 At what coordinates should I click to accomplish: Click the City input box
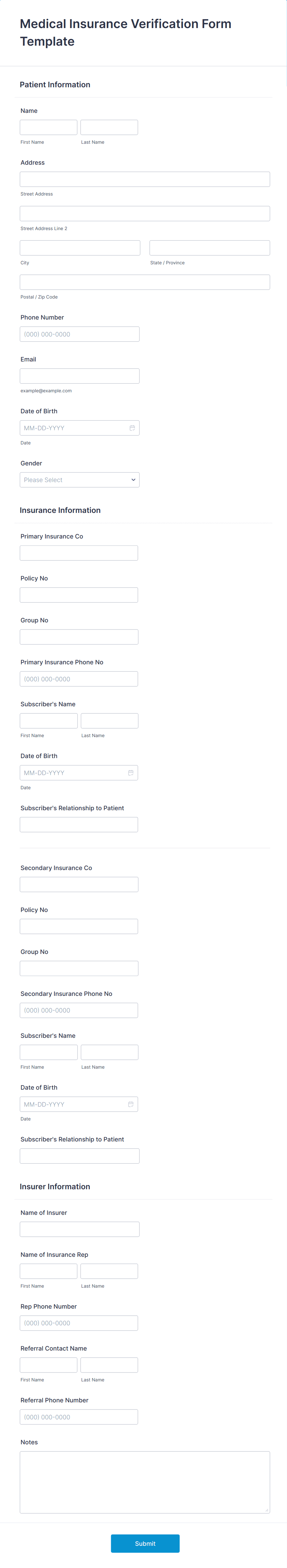click(79, 247)
